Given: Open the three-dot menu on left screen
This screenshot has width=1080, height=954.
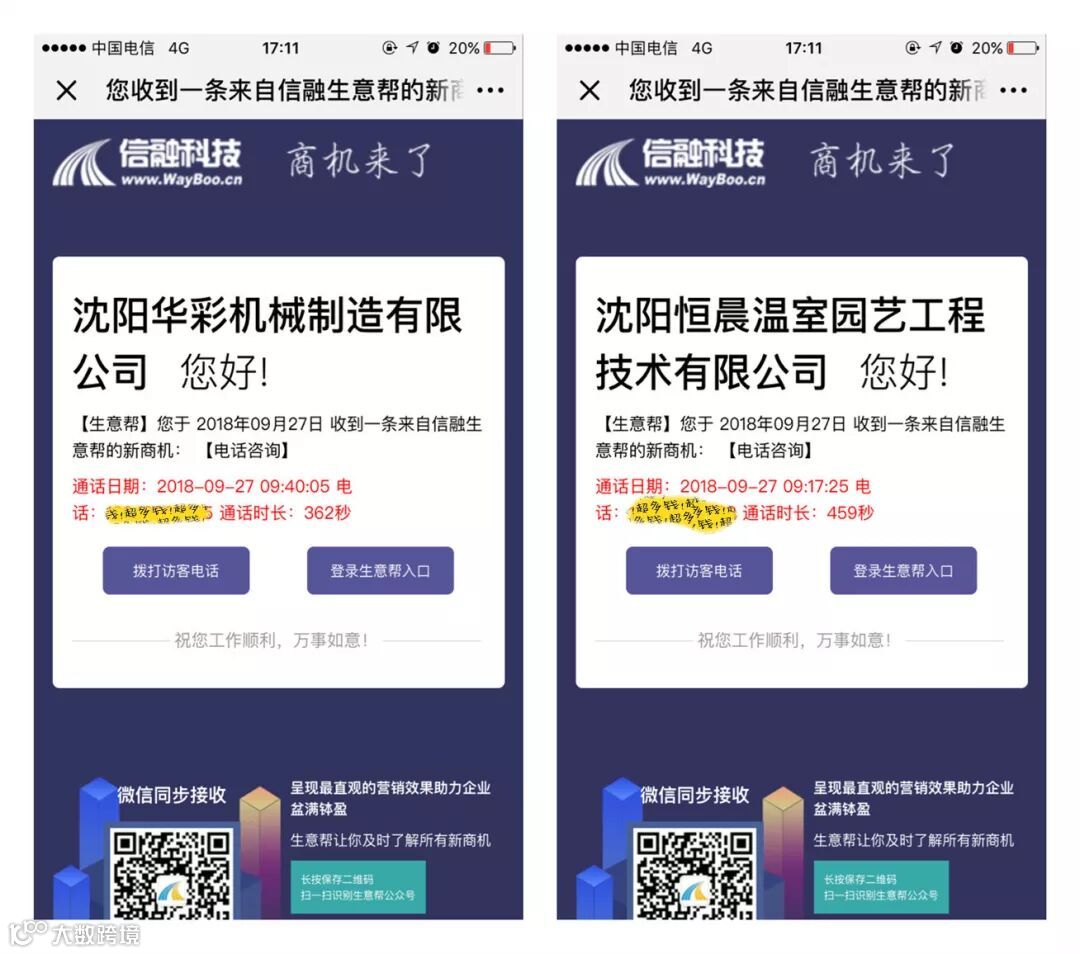Looking at the screenshot, I should 490,90.
